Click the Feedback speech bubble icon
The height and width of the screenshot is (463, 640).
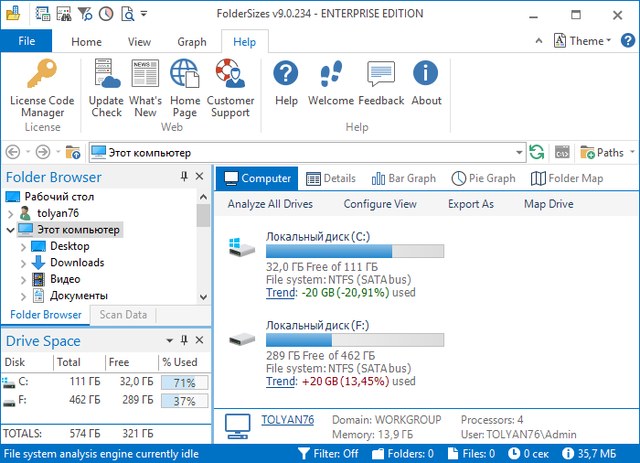(383, 76)
